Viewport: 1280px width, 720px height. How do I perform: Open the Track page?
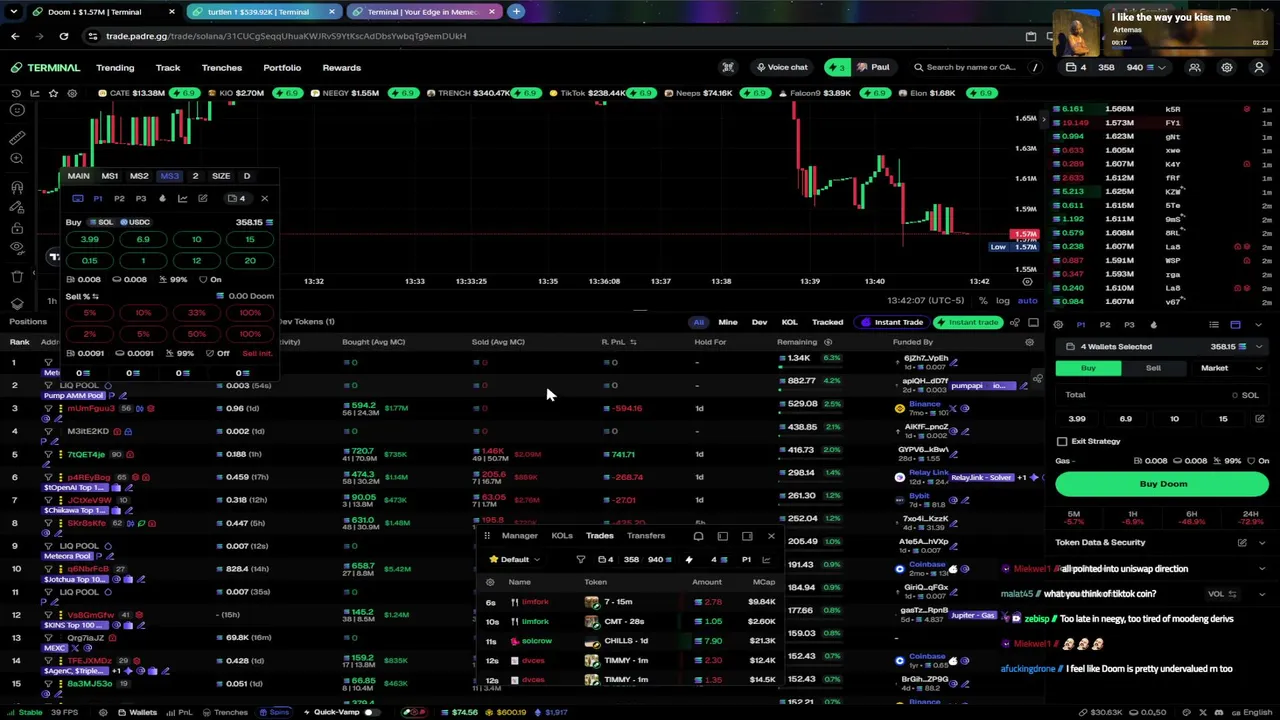(x=168, y=68)
